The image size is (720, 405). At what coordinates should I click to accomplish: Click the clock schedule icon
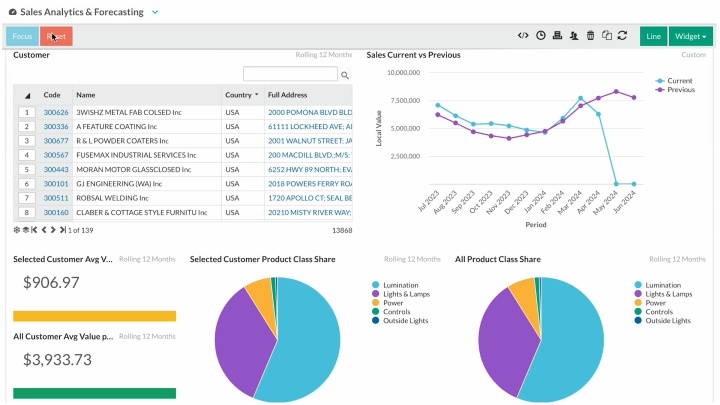tap(540, 35)
